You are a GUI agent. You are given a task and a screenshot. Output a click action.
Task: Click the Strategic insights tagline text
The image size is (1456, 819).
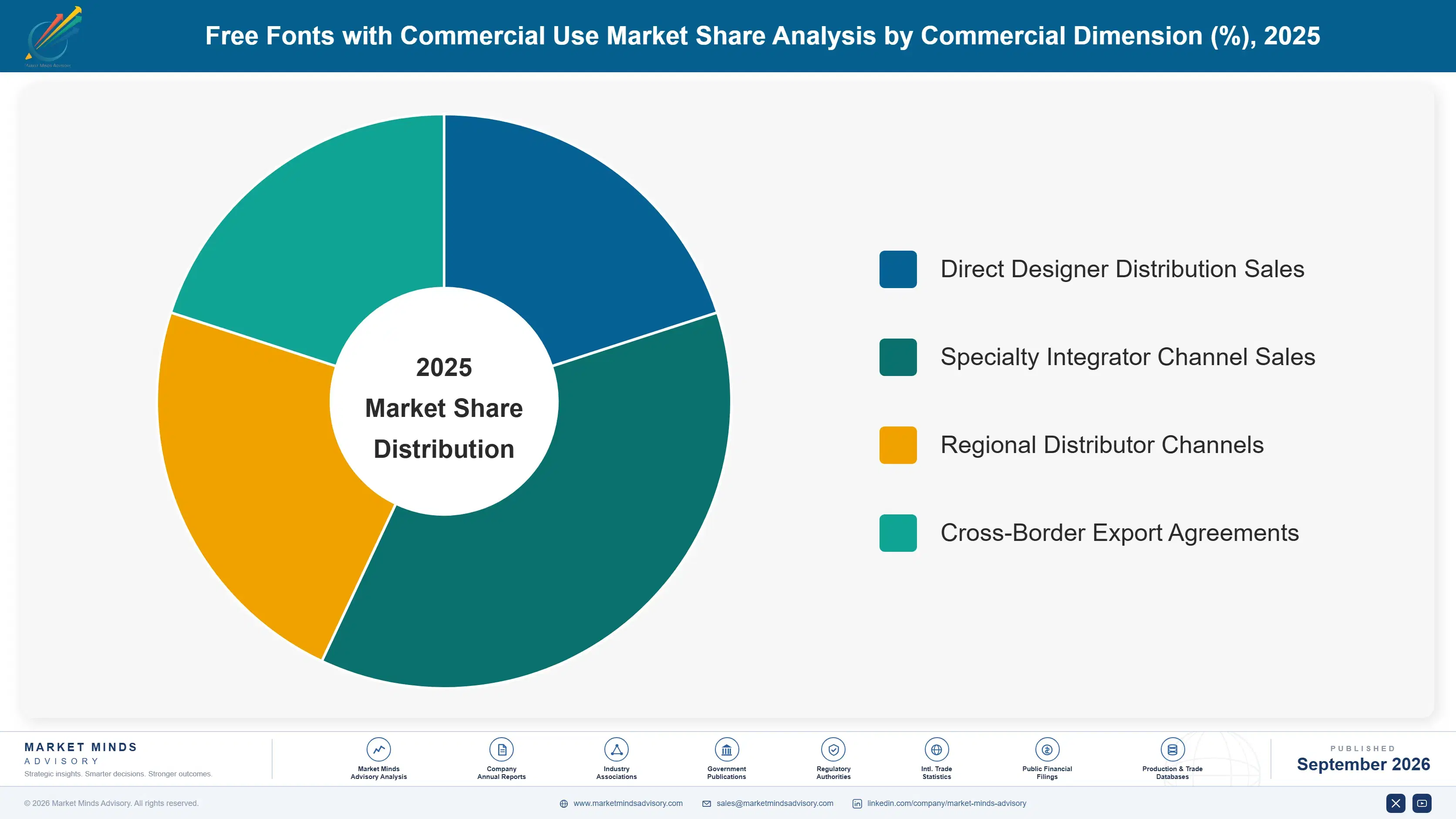tap(118, 774)
